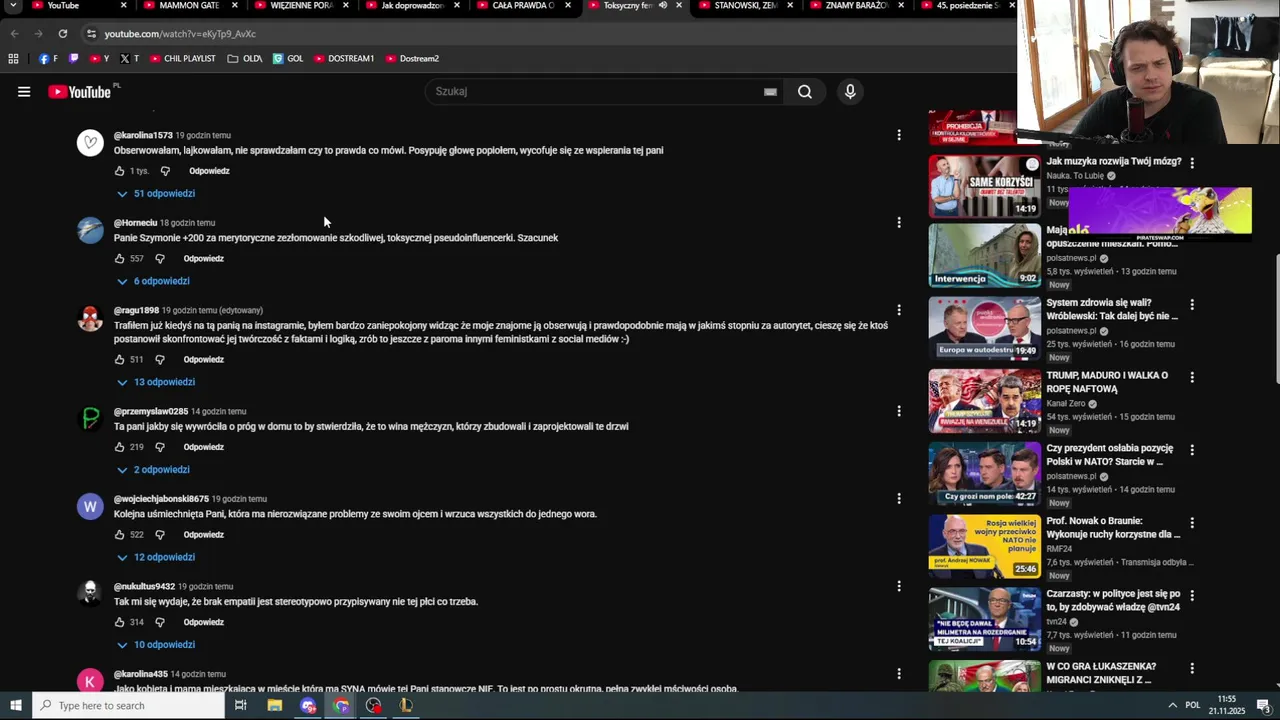Reply to @Horneciu with Odpowiedz
The height and width of the screenshot is (720, 1280).
pos(203,259)
